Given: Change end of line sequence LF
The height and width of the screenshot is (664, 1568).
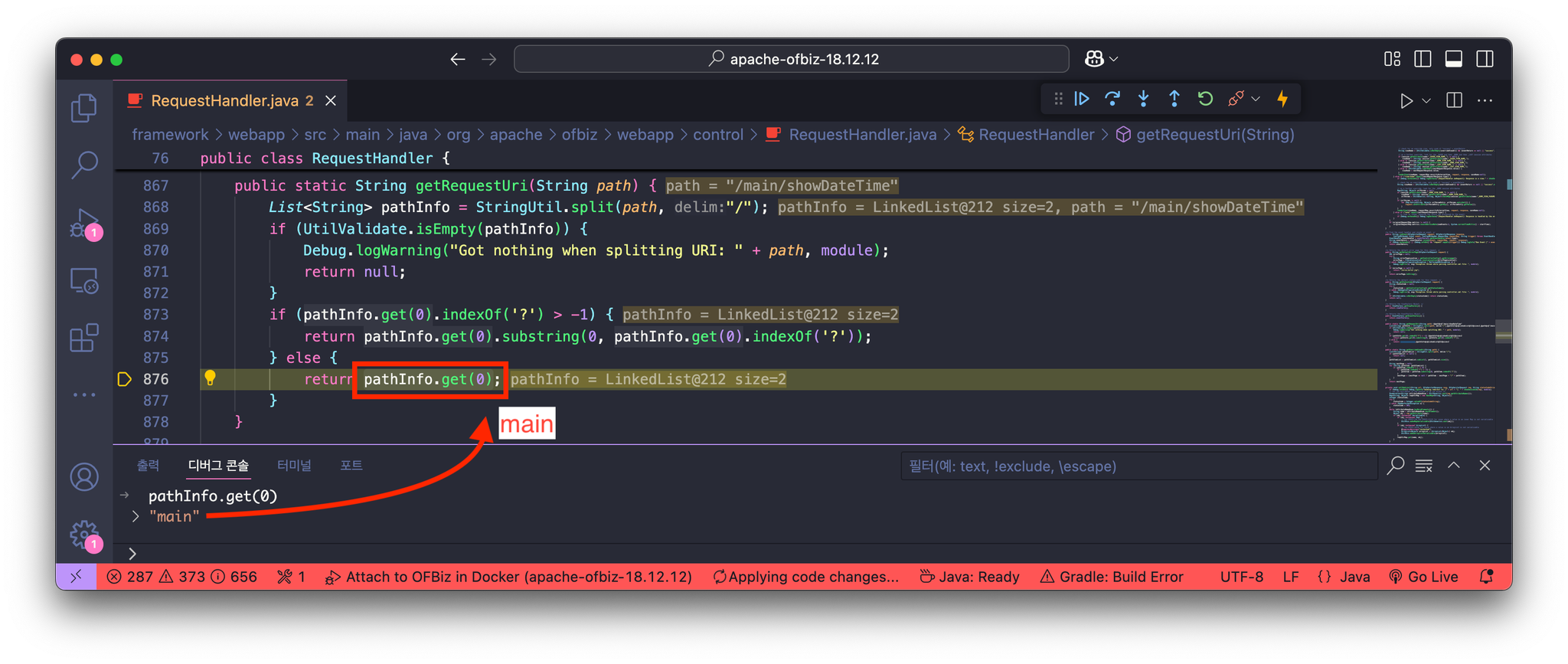Looking at the screenshot, I should [1291, 577].
